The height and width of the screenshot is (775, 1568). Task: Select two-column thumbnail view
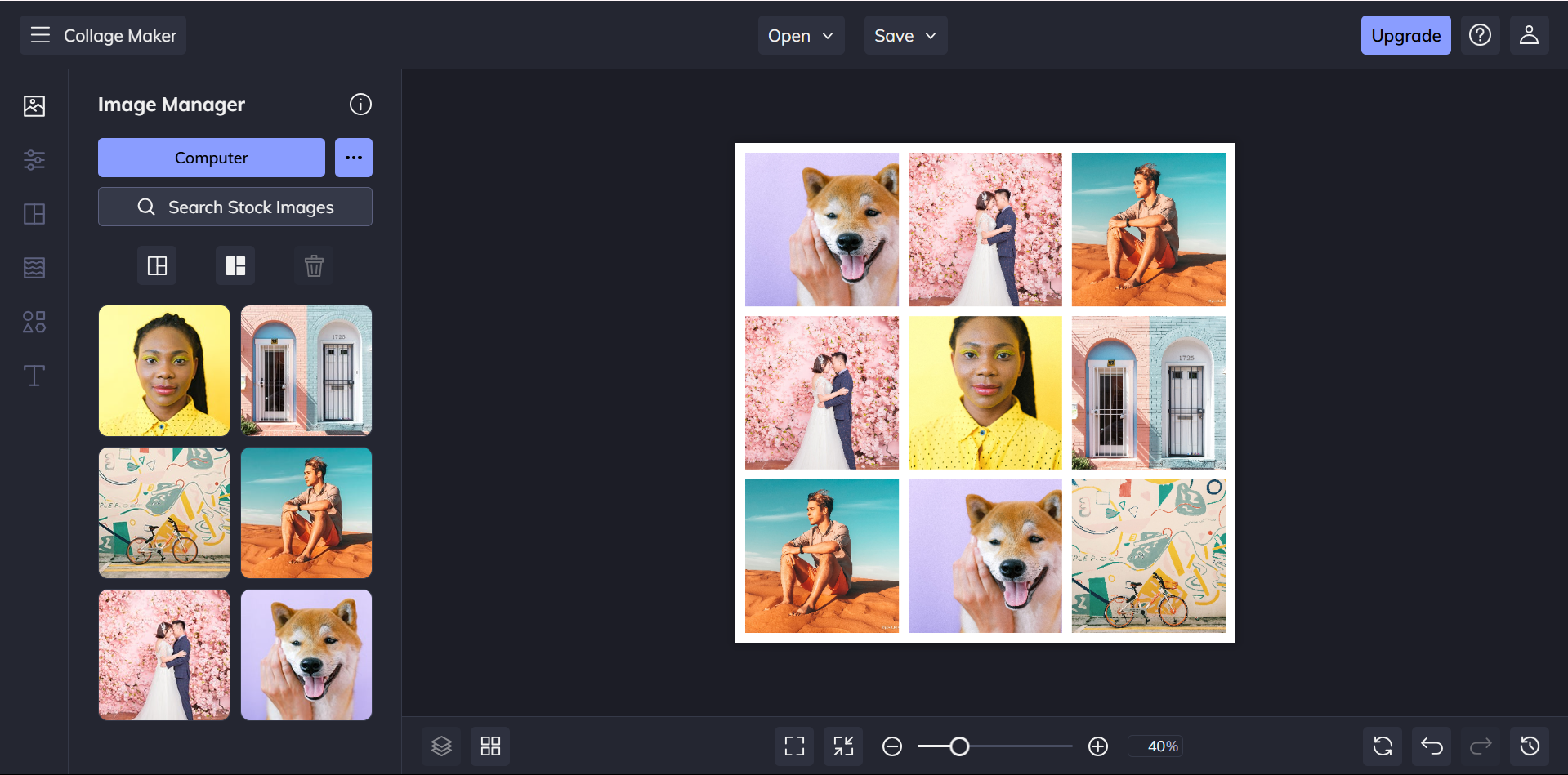pyautogui.click(x=235, y=265)
